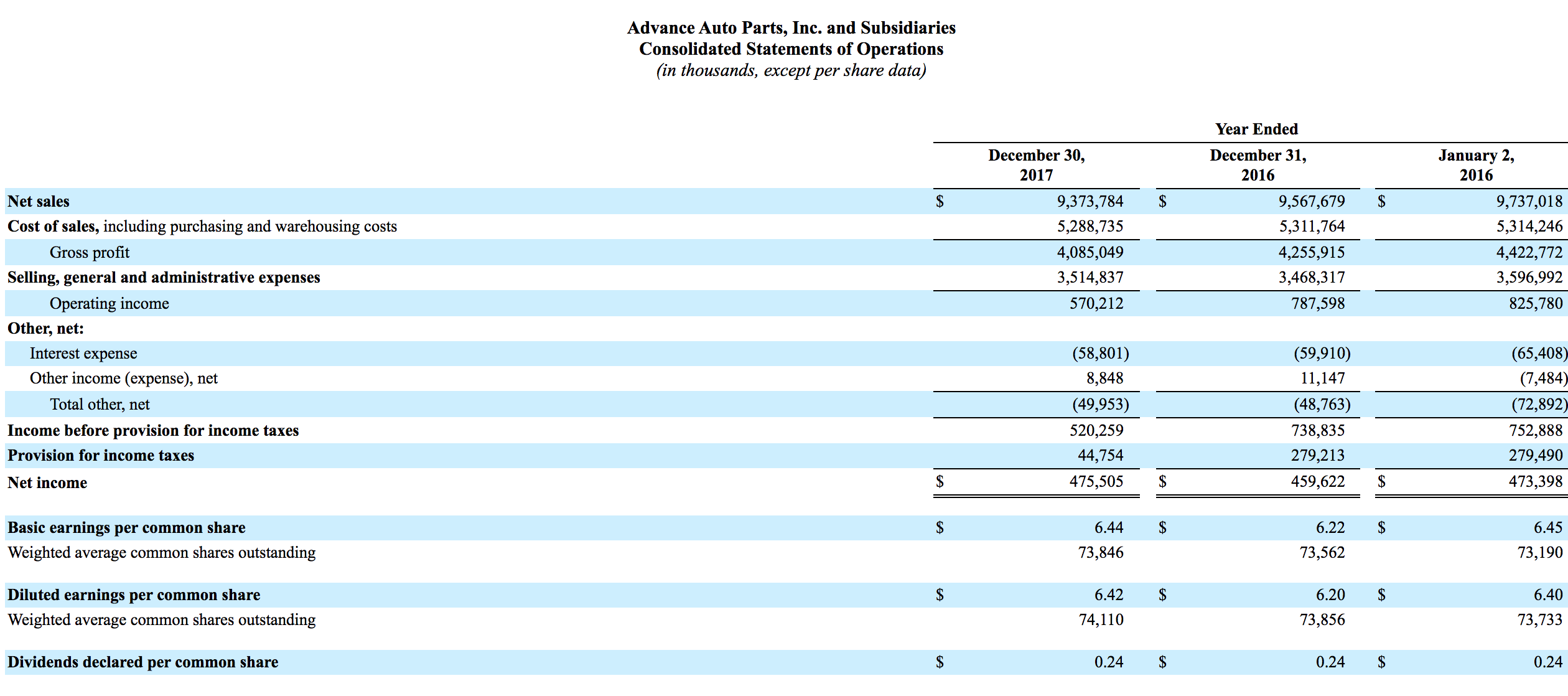Screen dimensions: 1568x696
Task: Click the 'Other, net:' heading
Action: coord(45,329)
